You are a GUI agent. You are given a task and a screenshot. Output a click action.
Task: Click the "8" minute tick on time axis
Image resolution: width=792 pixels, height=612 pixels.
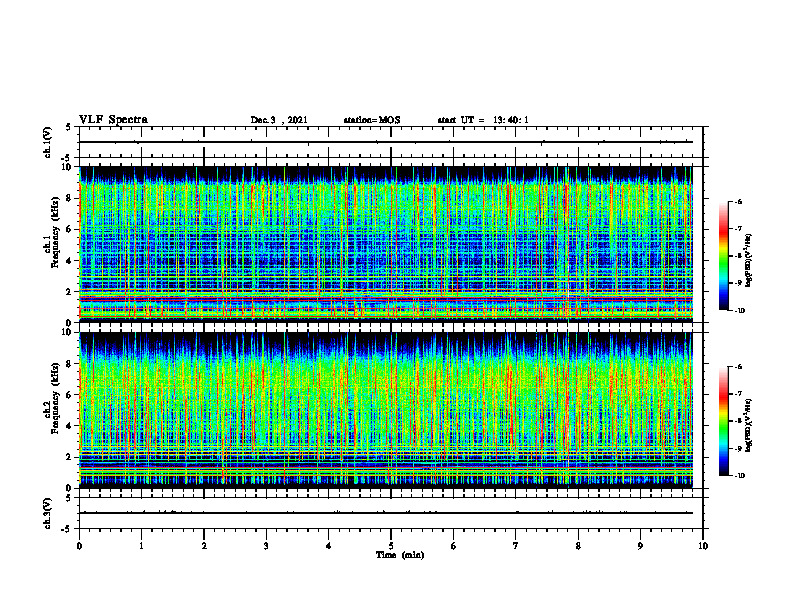(x=578, y=546)
